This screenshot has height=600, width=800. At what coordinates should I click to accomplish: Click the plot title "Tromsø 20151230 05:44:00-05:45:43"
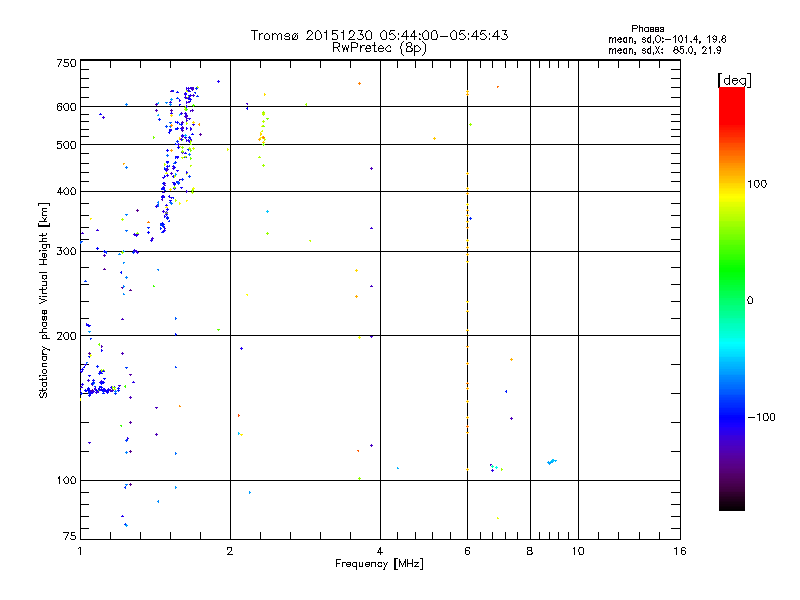pos(379,35)
